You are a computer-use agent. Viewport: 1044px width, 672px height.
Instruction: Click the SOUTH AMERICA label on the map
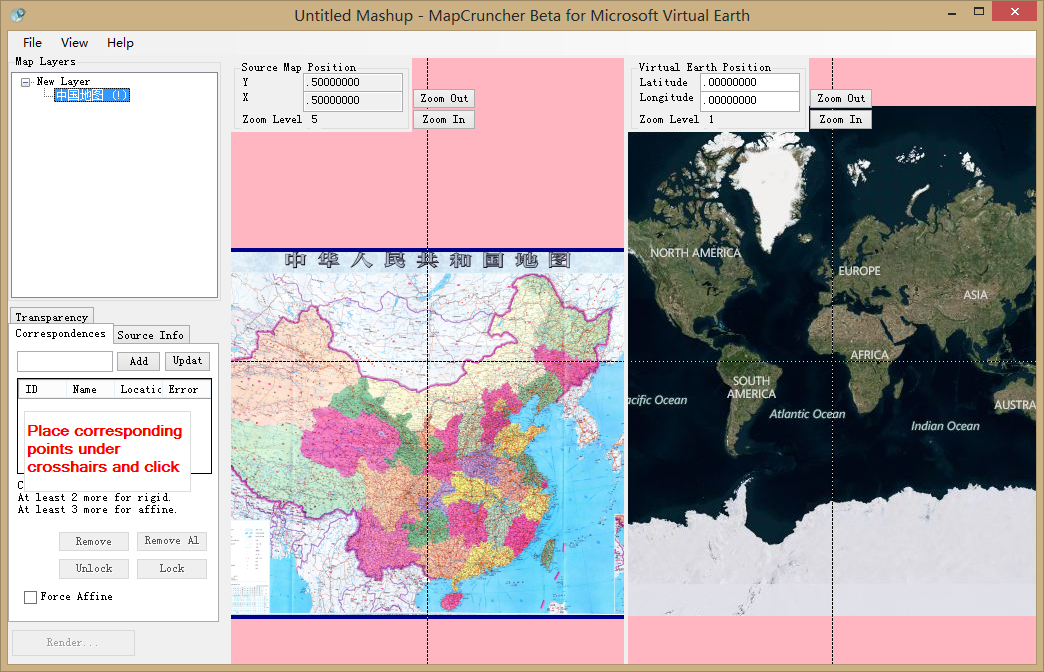click(751, 387)
